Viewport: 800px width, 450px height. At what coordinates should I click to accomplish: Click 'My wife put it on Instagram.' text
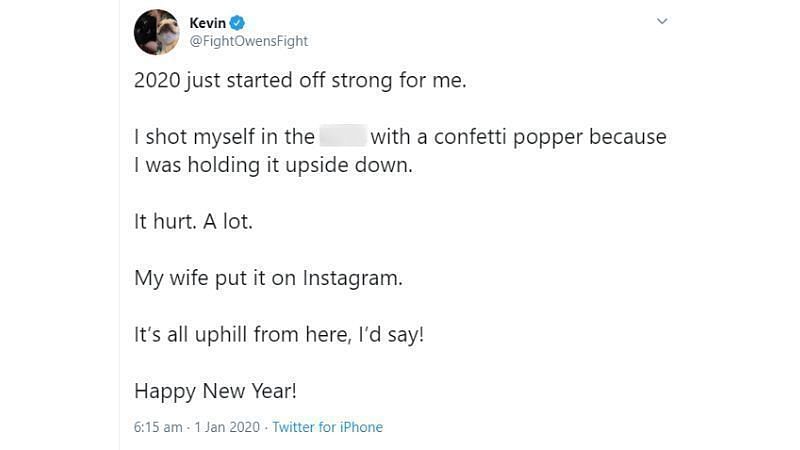[268, 279]
